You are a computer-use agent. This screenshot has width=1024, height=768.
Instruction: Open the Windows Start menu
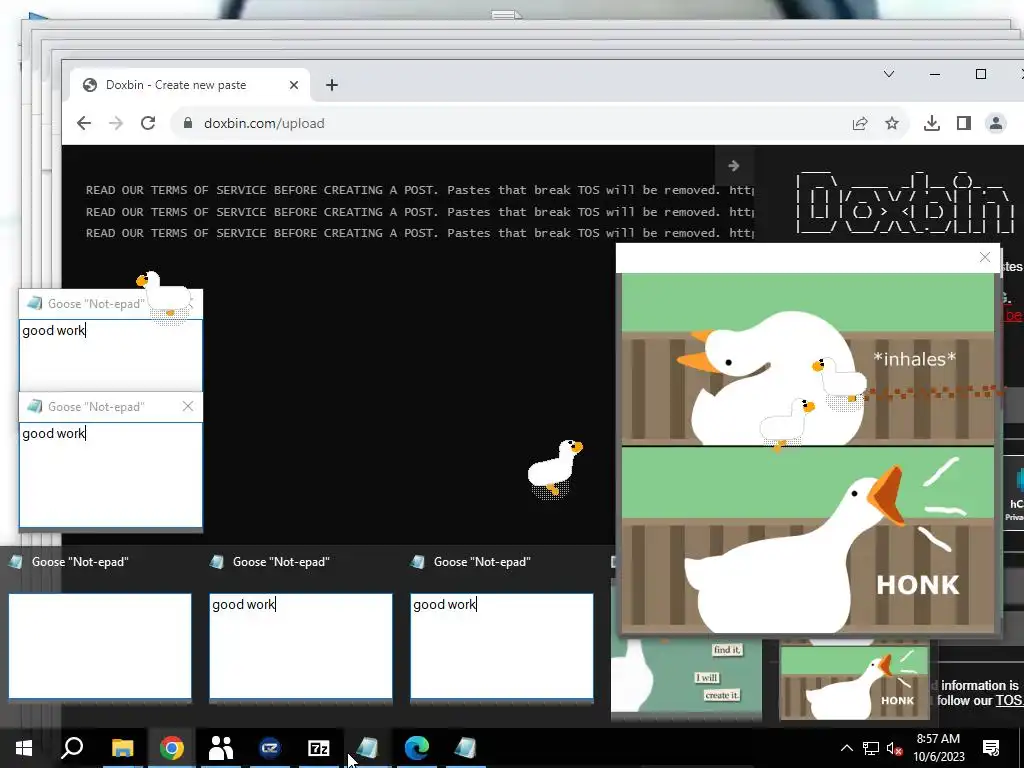click(x=24, y=748)
